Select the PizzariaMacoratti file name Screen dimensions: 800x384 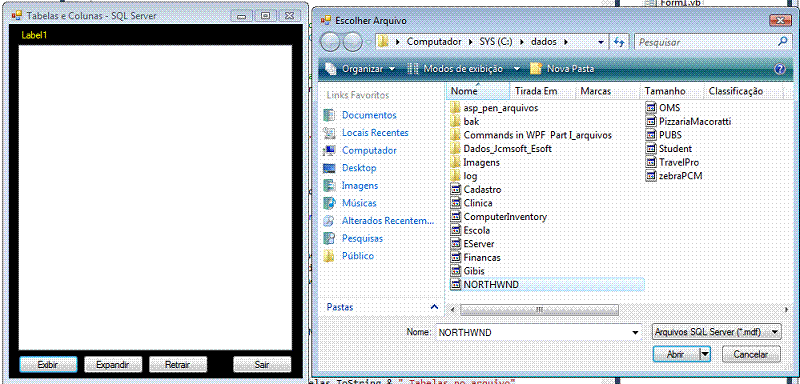695,122
